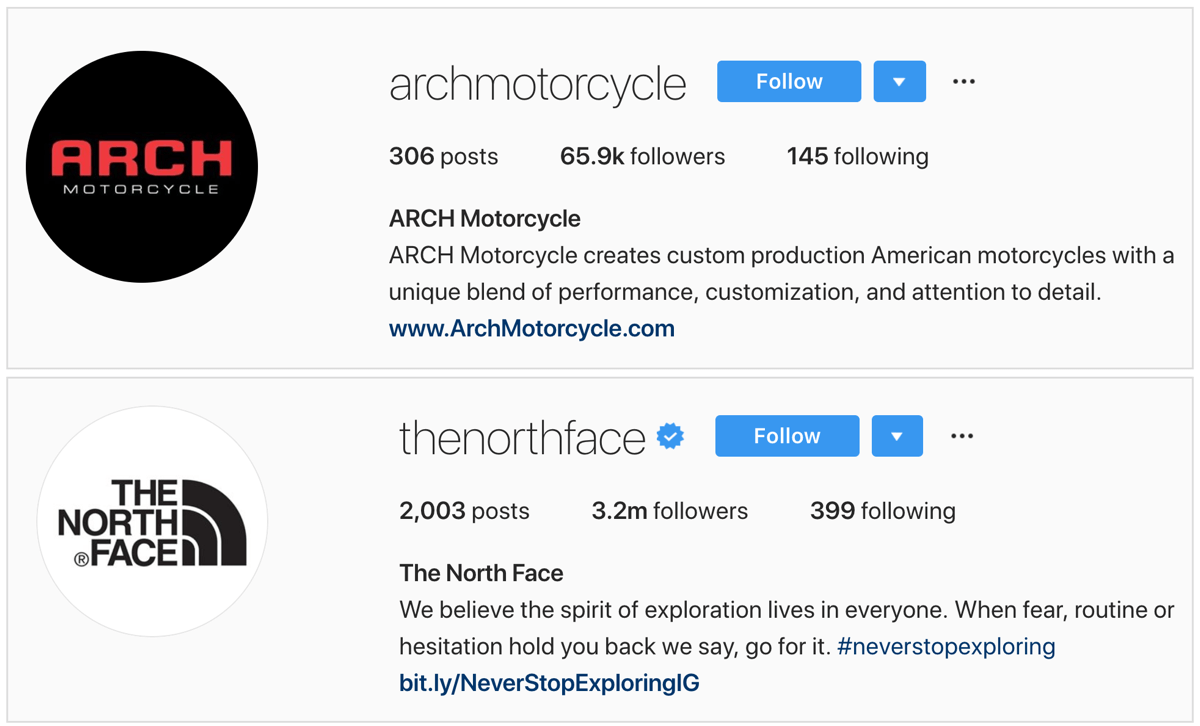The height and width of the screenshot is (726, 1200).
Task: Click the blue verified badge on thenorthface
Action: (670, 437)
